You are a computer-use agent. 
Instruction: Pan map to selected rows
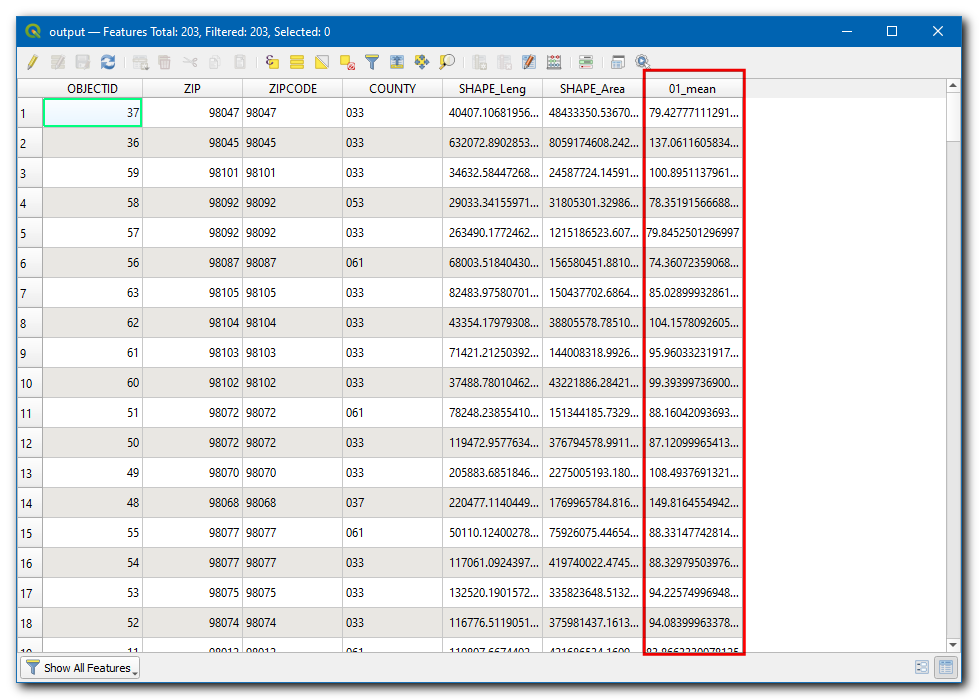pyautogui.click(x=422, y=62)
